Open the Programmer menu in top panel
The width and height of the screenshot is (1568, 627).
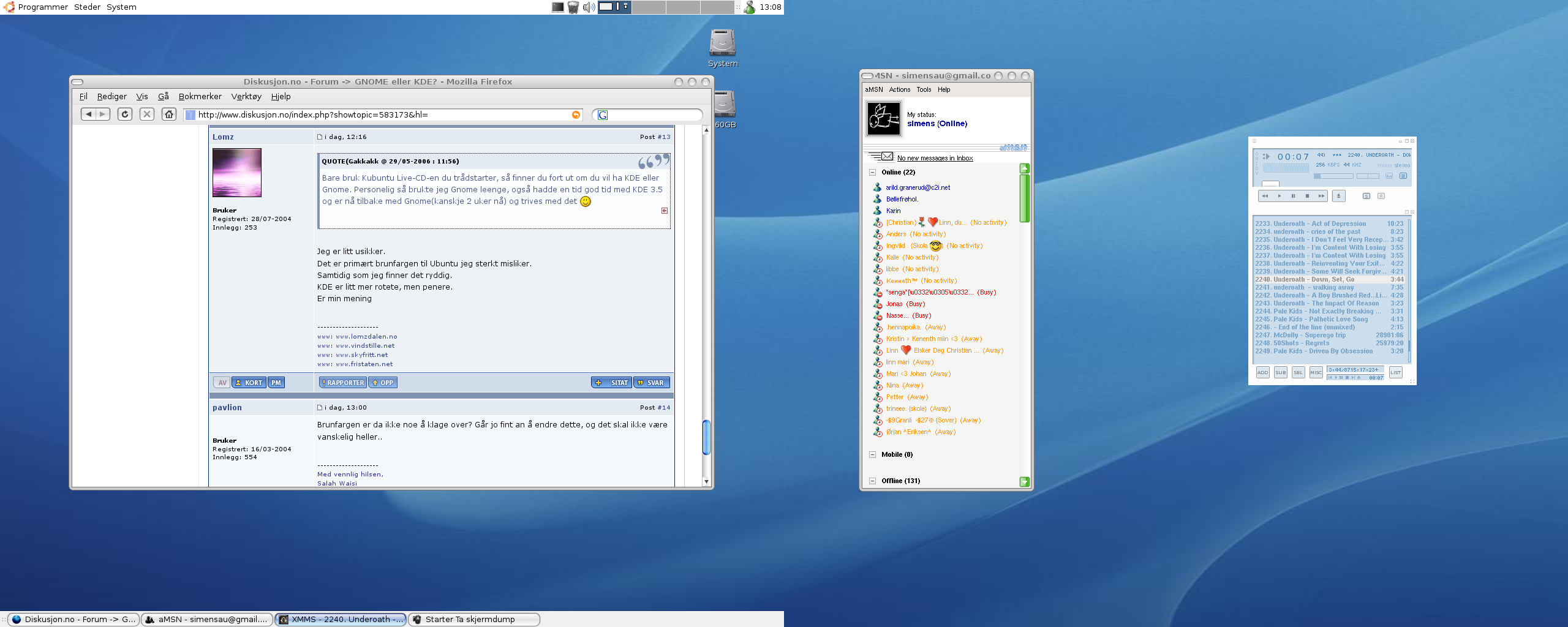point(43,7)
